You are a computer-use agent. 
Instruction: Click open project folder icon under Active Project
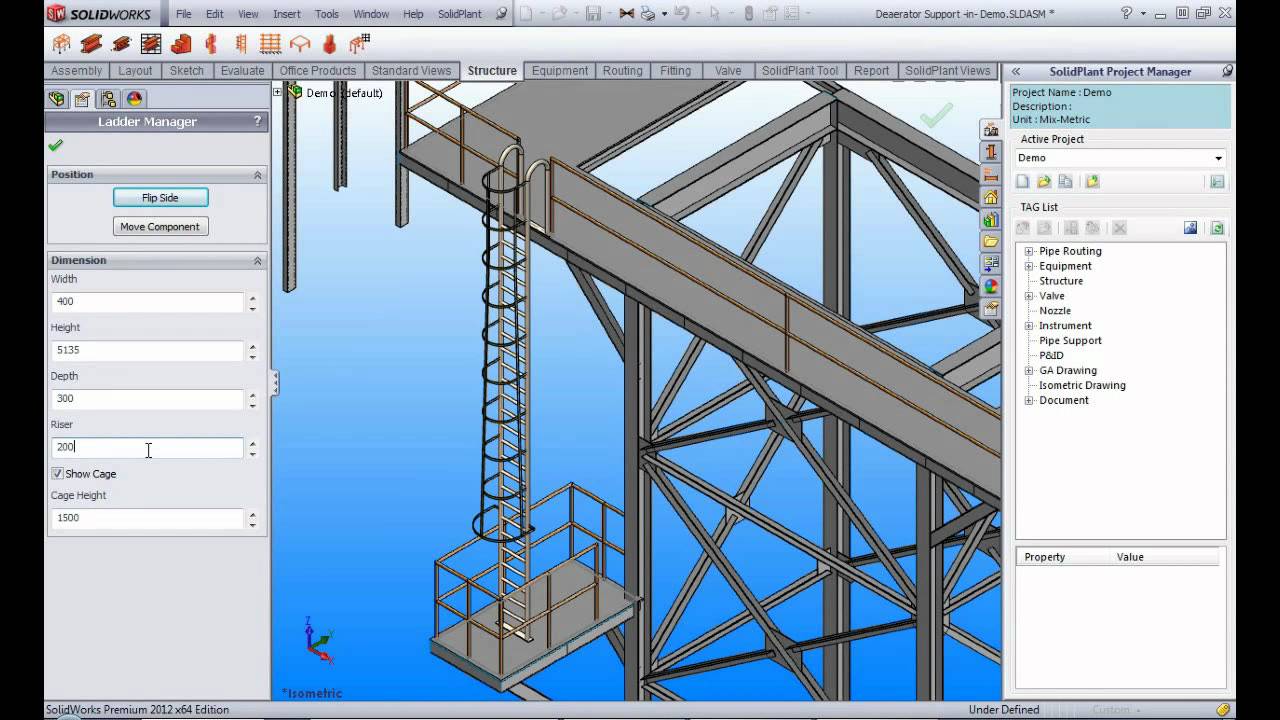pos(1044,182)
